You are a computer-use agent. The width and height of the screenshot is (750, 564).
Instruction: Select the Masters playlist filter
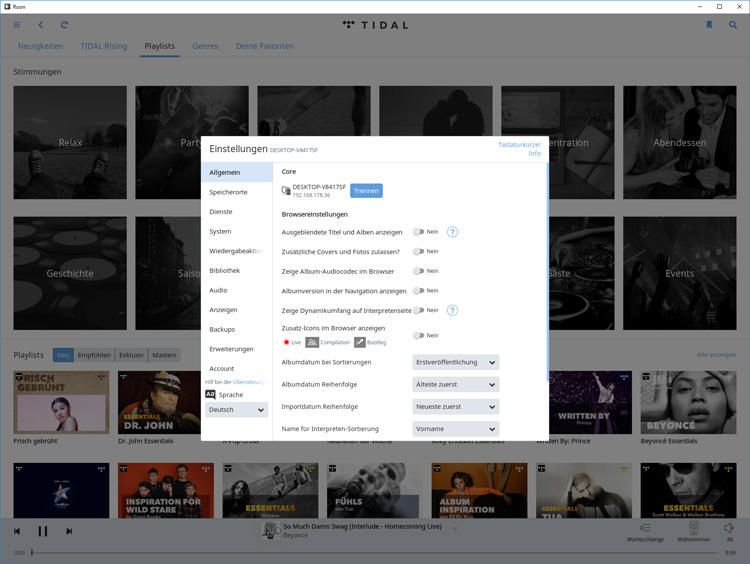click(165, 355)
